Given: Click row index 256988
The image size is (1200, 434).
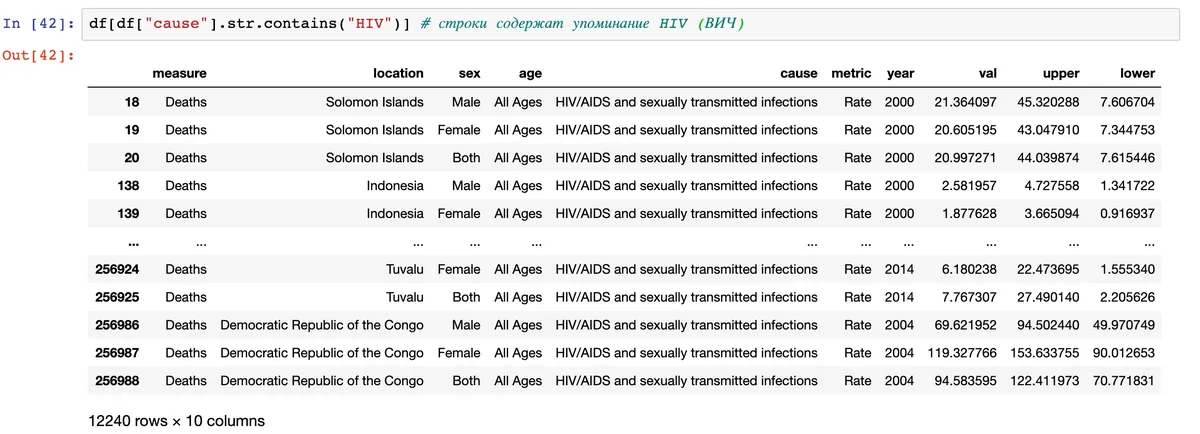Looking at the screenshot, I should pyautogui.click(x=117, y=381).
